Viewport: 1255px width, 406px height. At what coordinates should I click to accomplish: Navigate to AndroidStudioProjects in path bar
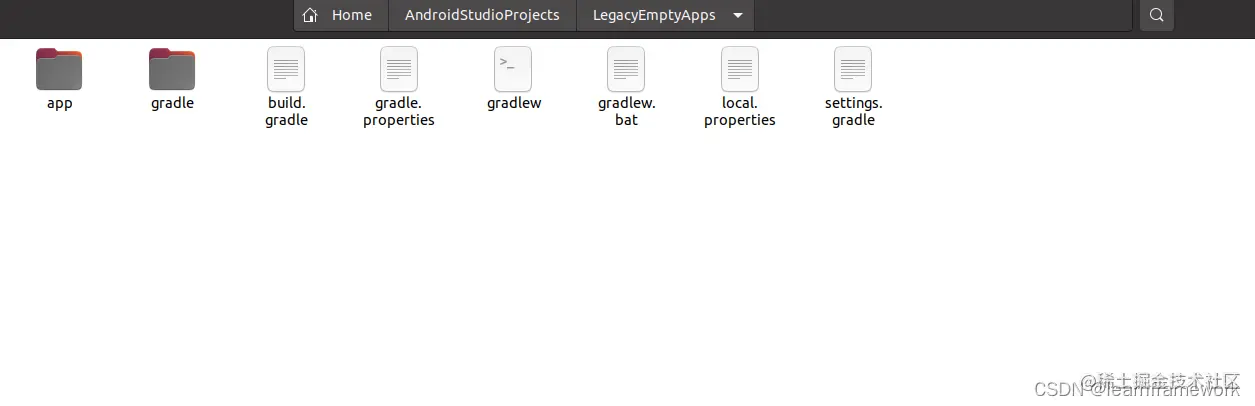click(482, 15)
